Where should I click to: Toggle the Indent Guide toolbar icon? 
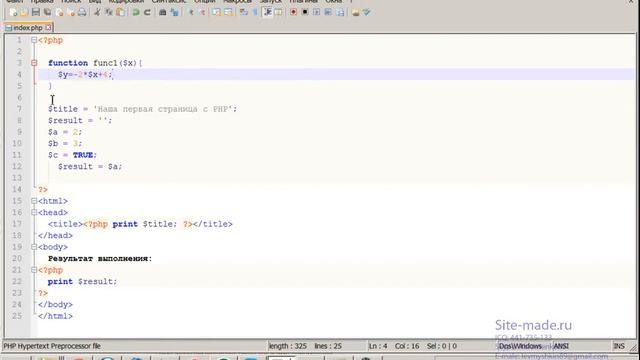(x=268, y=12)
